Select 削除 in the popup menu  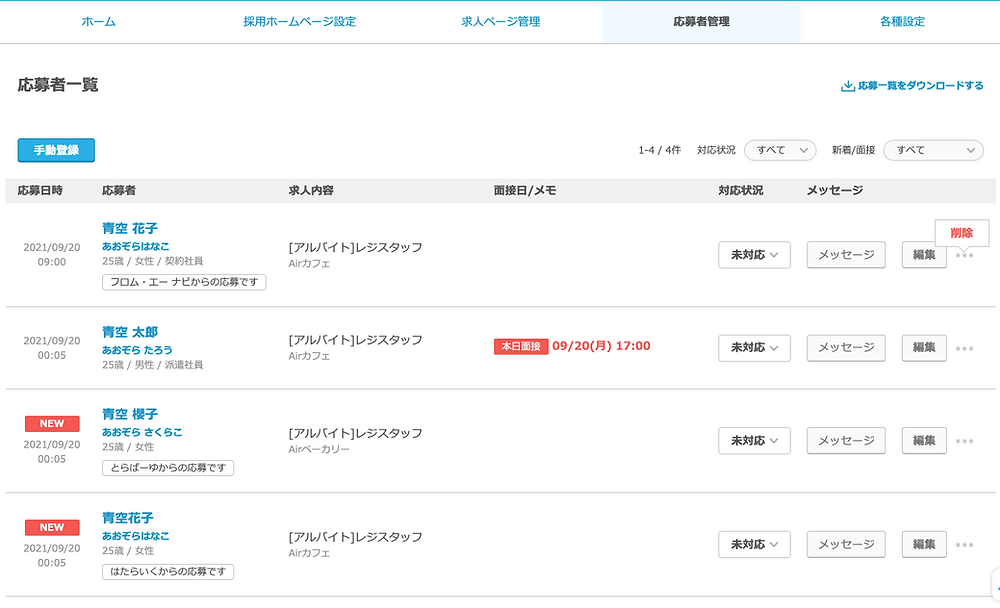(962, 233)
